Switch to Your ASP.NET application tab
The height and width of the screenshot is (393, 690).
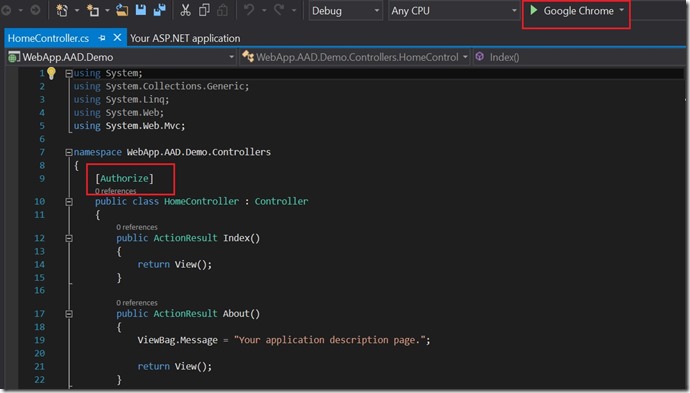pos(185,38)
